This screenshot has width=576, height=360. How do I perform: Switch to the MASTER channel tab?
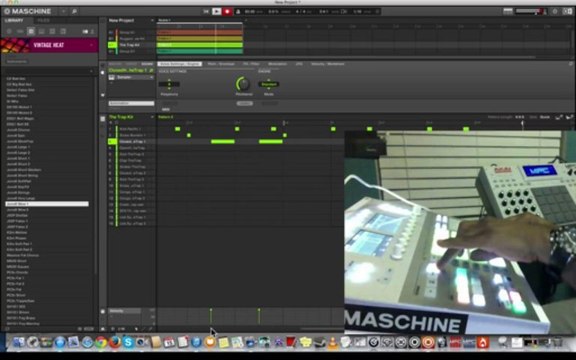[115, 64]
